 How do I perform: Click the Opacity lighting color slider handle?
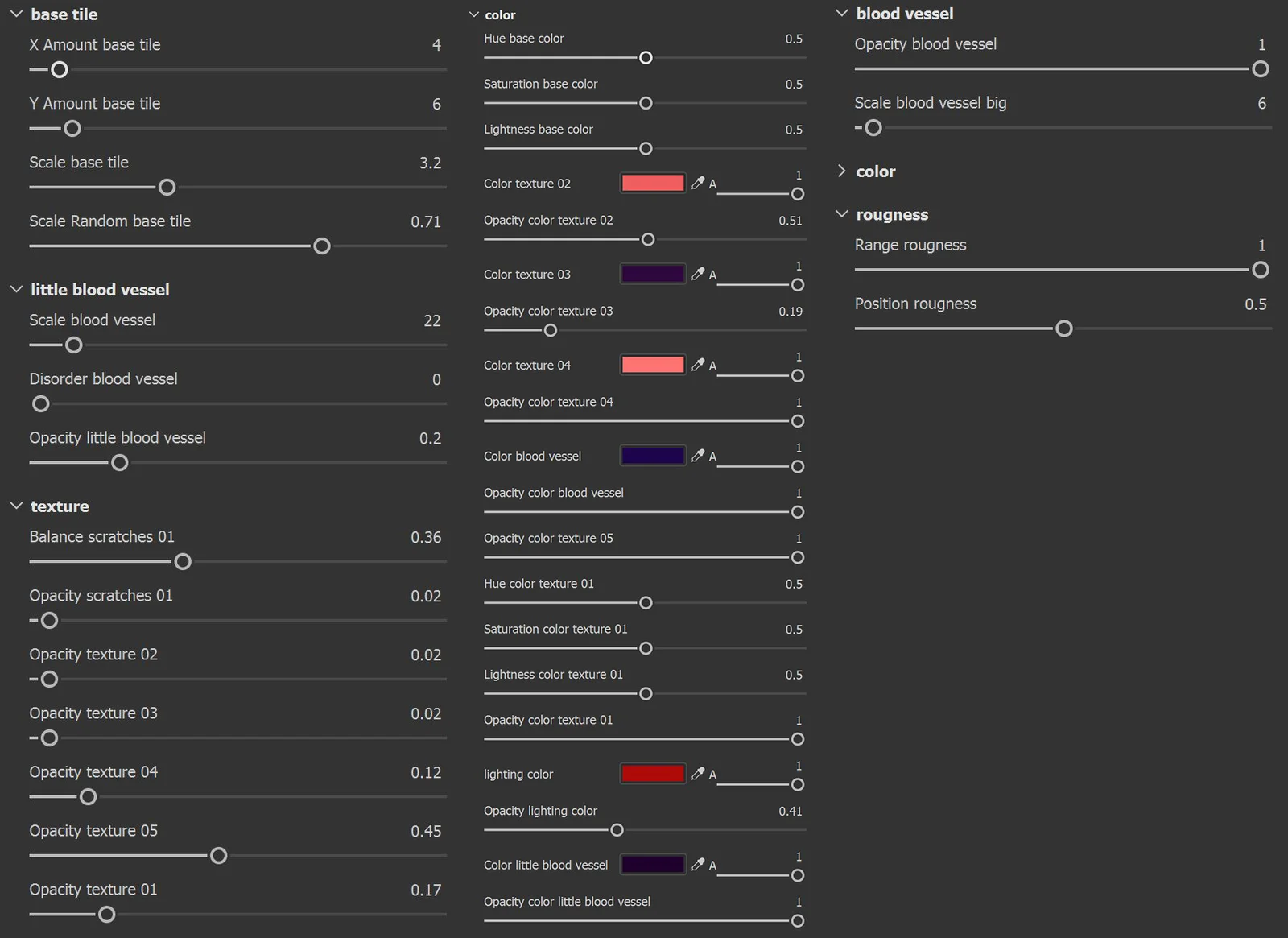617,830
